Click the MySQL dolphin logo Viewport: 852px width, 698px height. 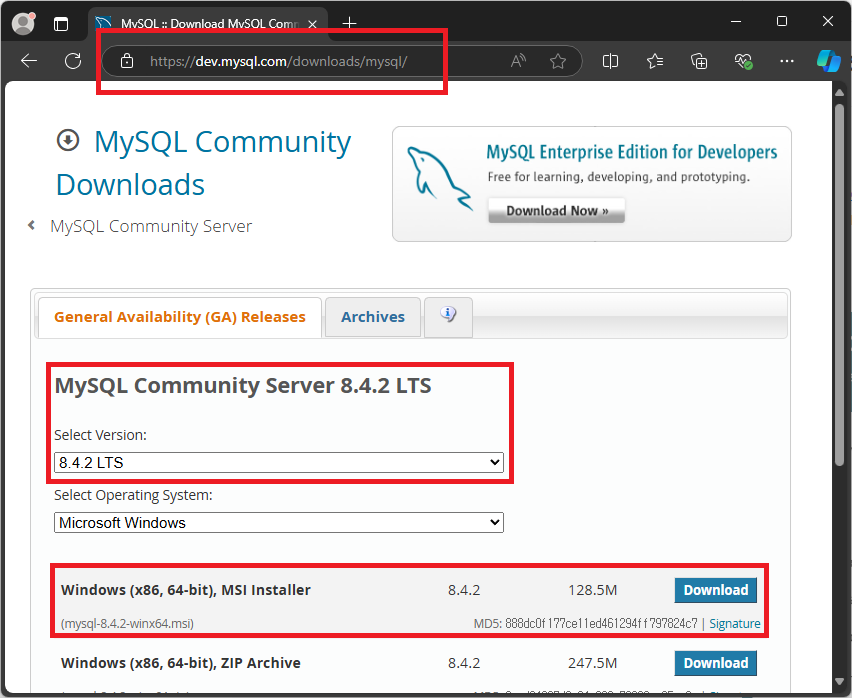pos(438,178)
